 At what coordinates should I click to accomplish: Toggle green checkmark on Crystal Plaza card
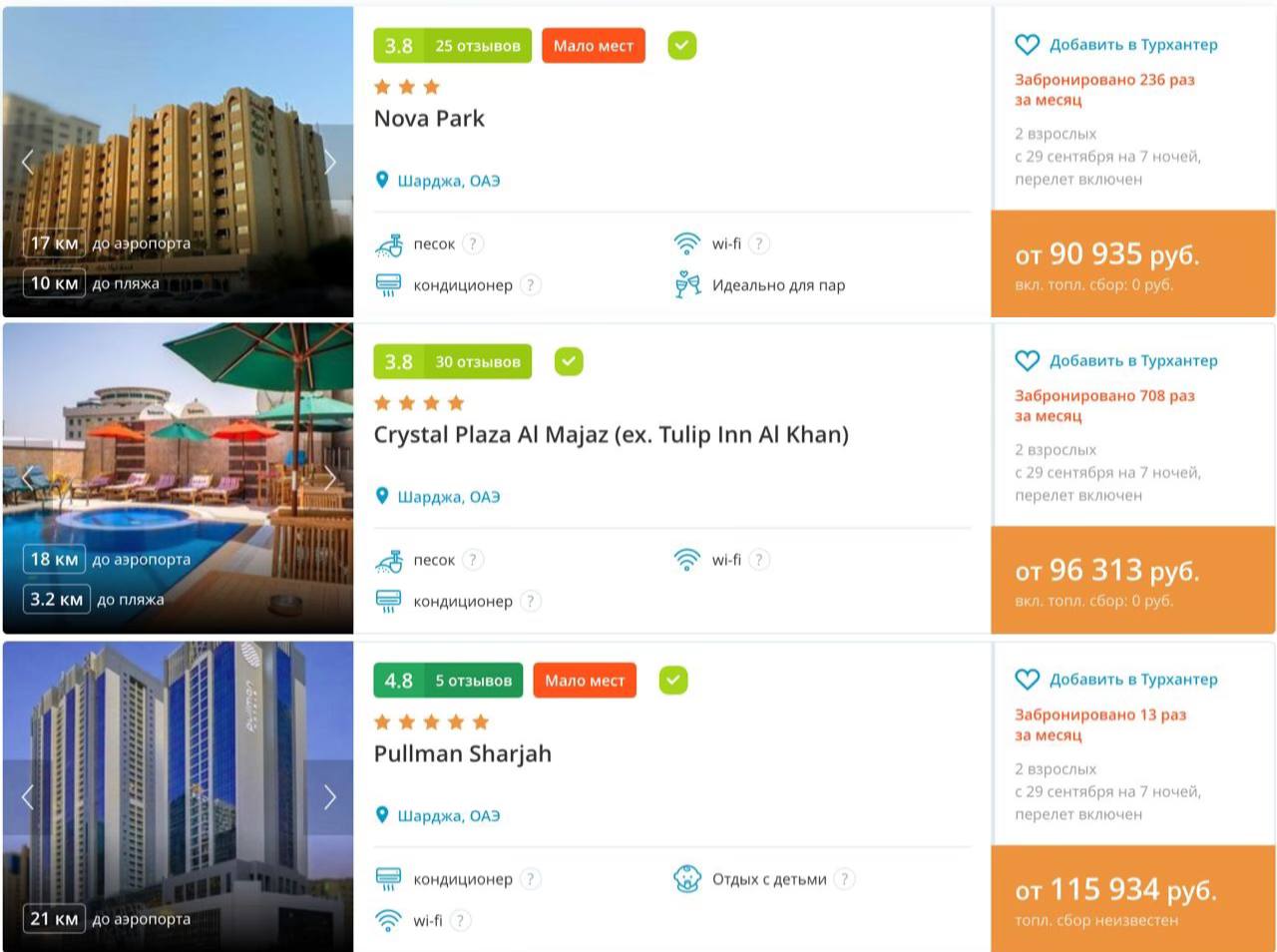569,361
